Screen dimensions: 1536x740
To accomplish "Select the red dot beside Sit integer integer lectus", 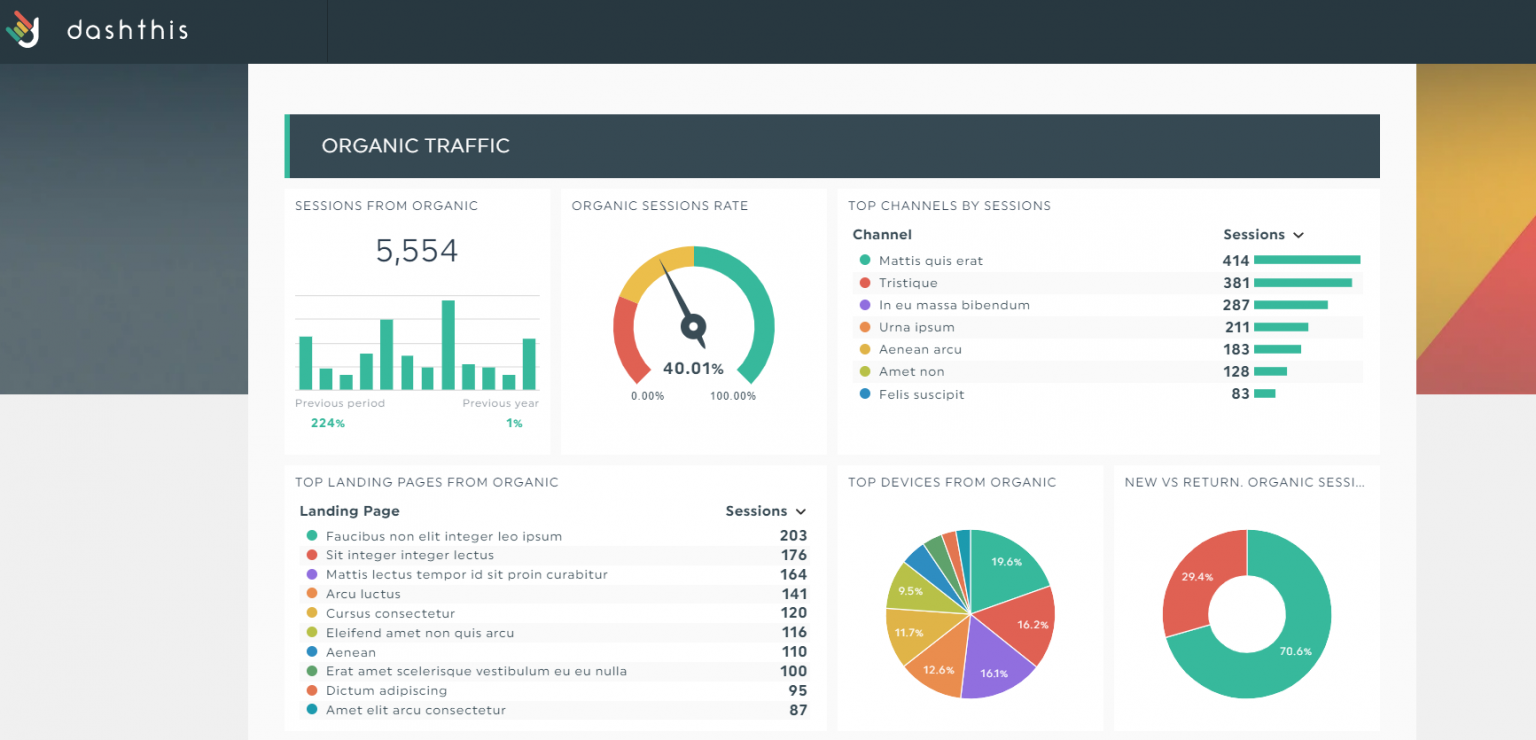I will pyautogui.click(x=311, y=555).
